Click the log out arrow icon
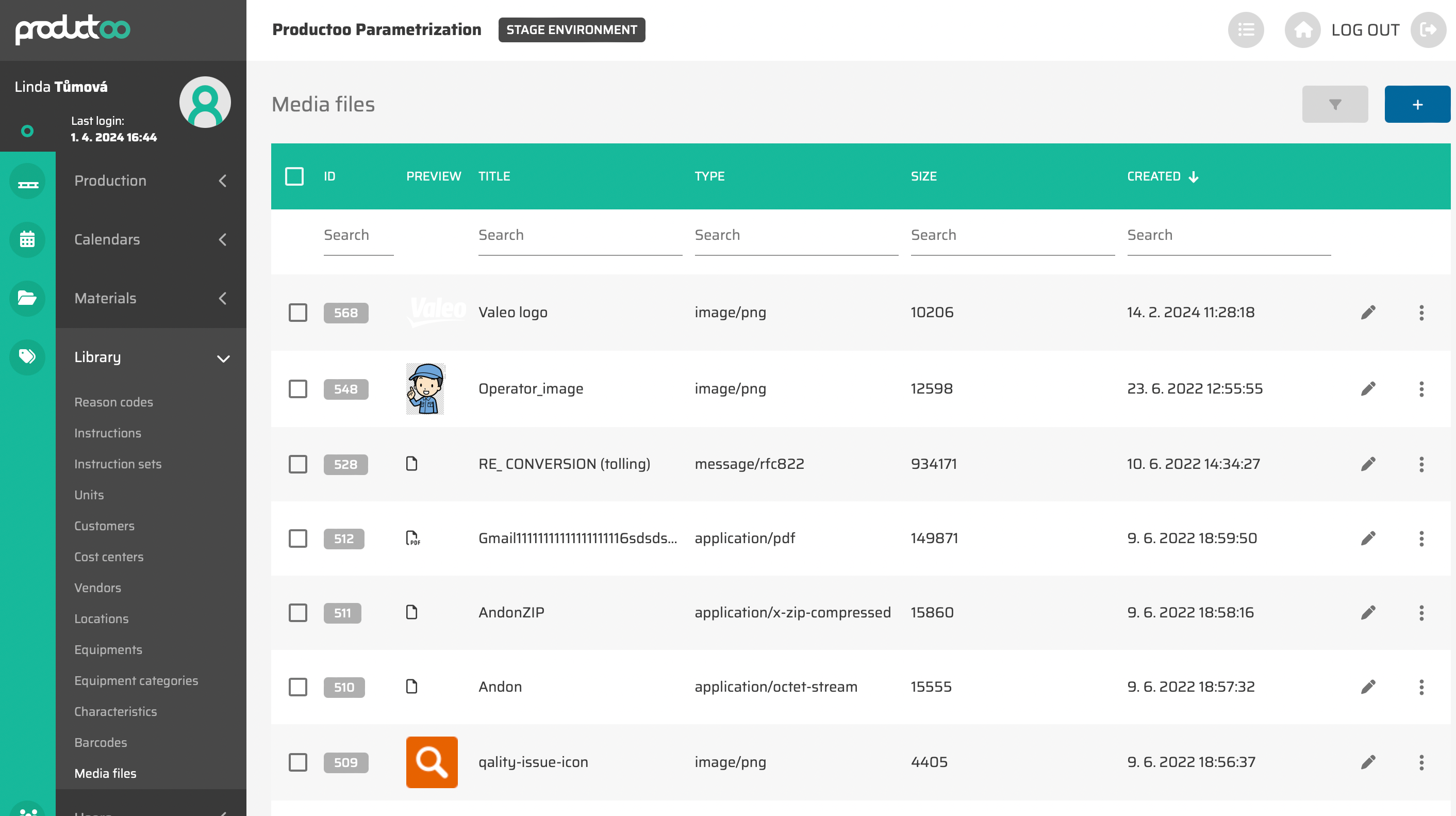1456x816 pixels. pos(1428,30)
